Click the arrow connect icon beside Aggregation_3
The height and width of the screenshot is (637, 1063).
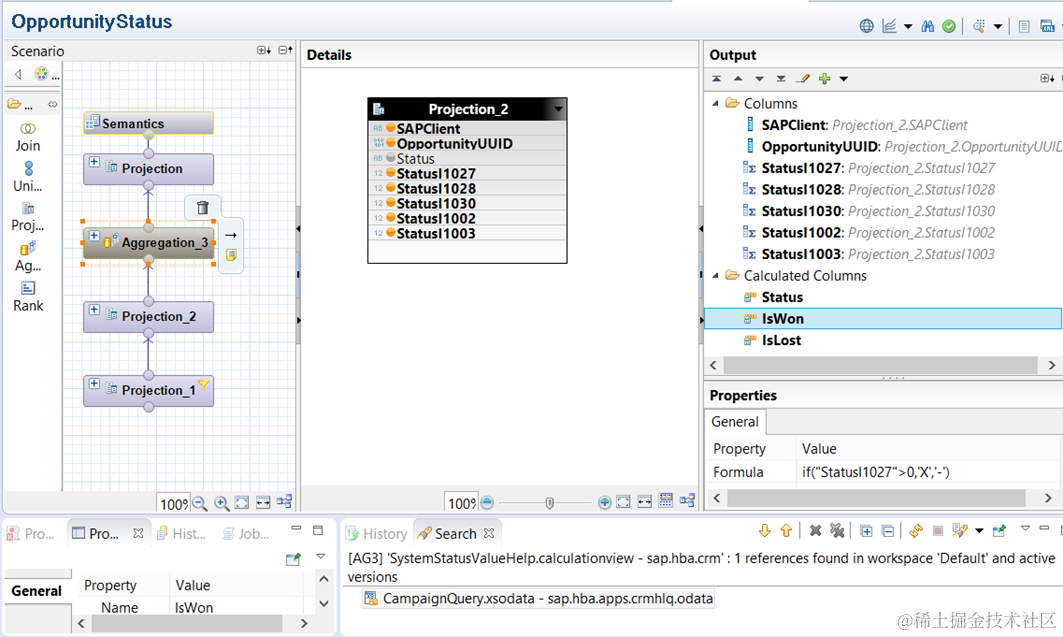230,235
